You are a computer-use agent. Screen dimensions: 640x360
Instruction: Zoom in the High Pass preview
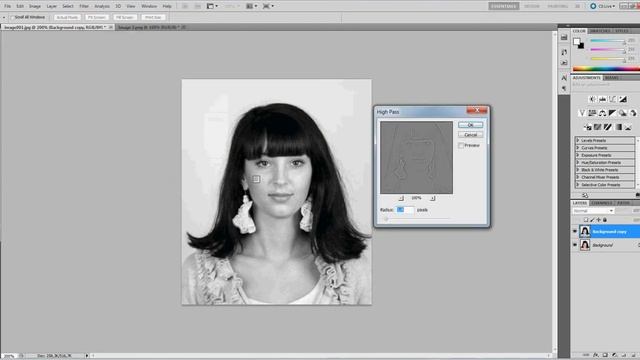point(432,198)
